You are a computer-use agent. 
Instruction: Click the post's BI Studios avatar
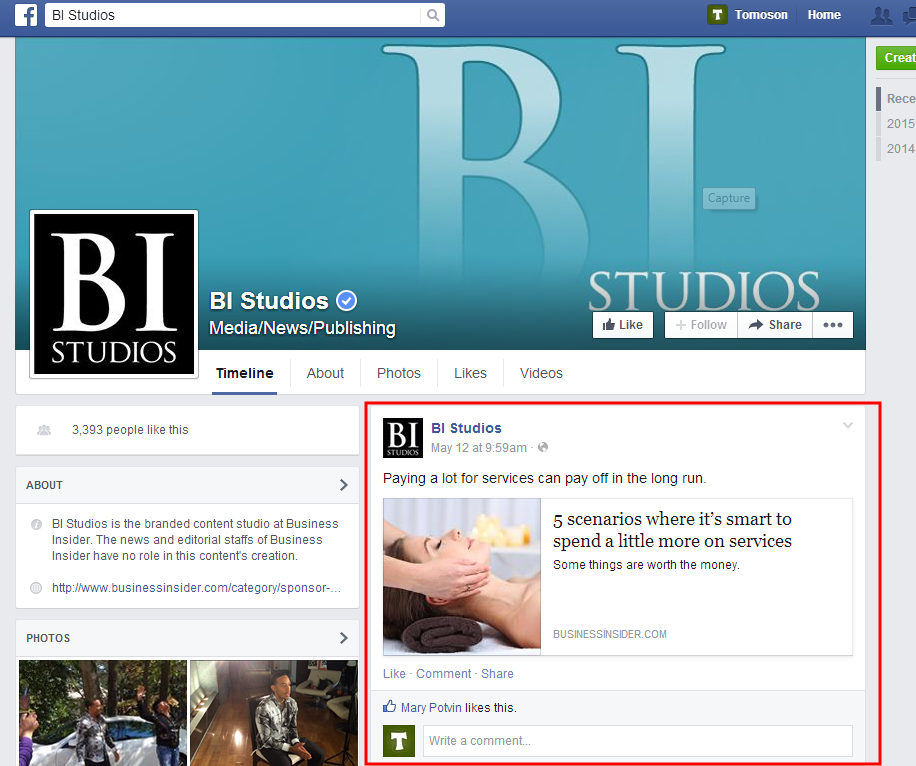click(x=403, y=438)
